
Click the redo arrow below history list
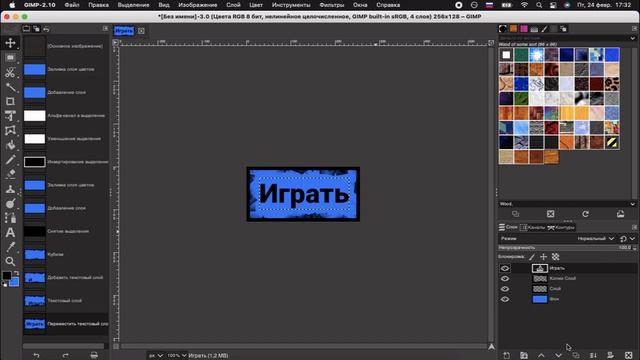tap(65, 356)
